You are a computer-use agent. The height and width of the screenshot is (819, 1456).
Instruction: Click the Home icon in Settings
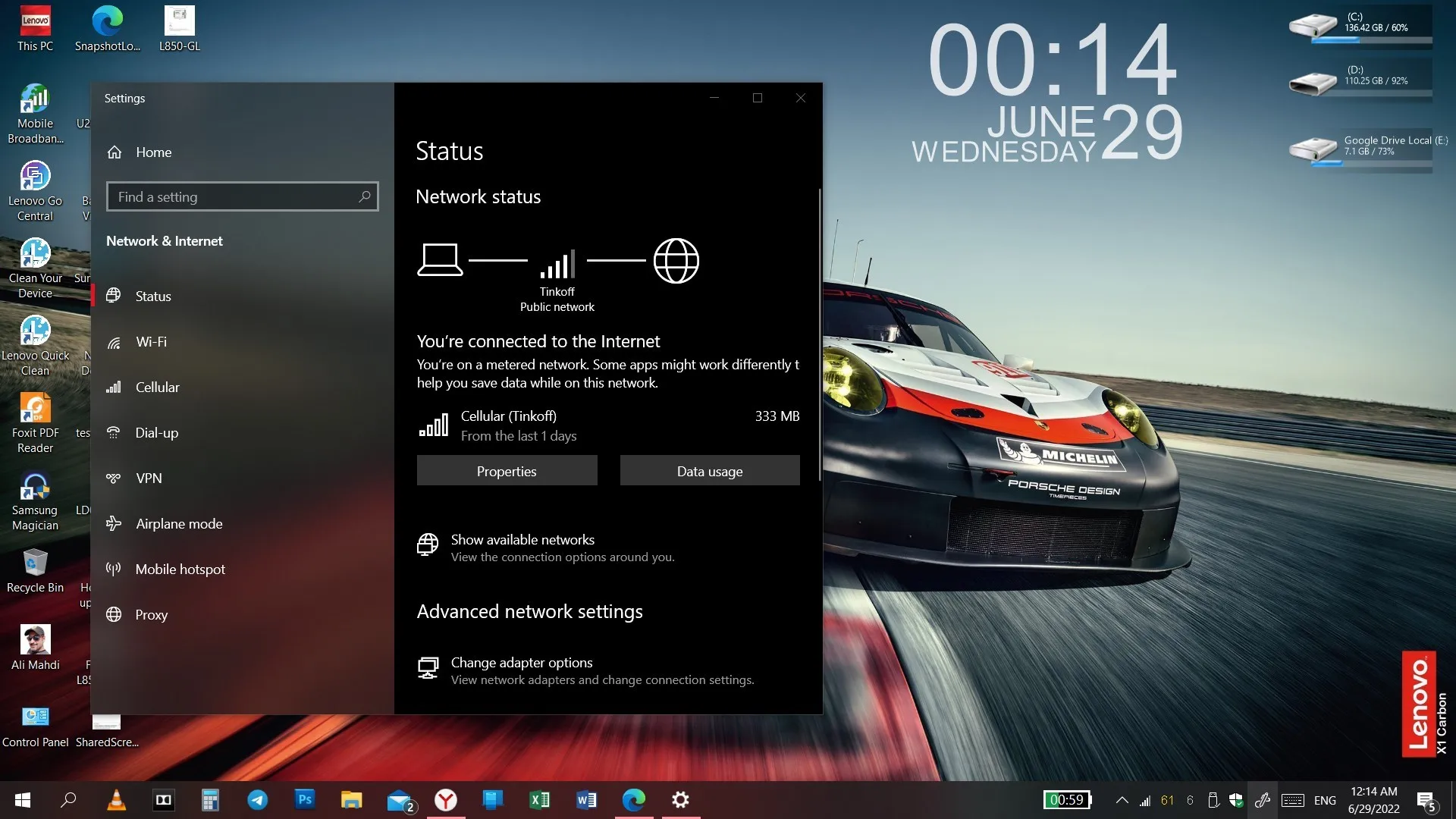click(x=115, y=152)
